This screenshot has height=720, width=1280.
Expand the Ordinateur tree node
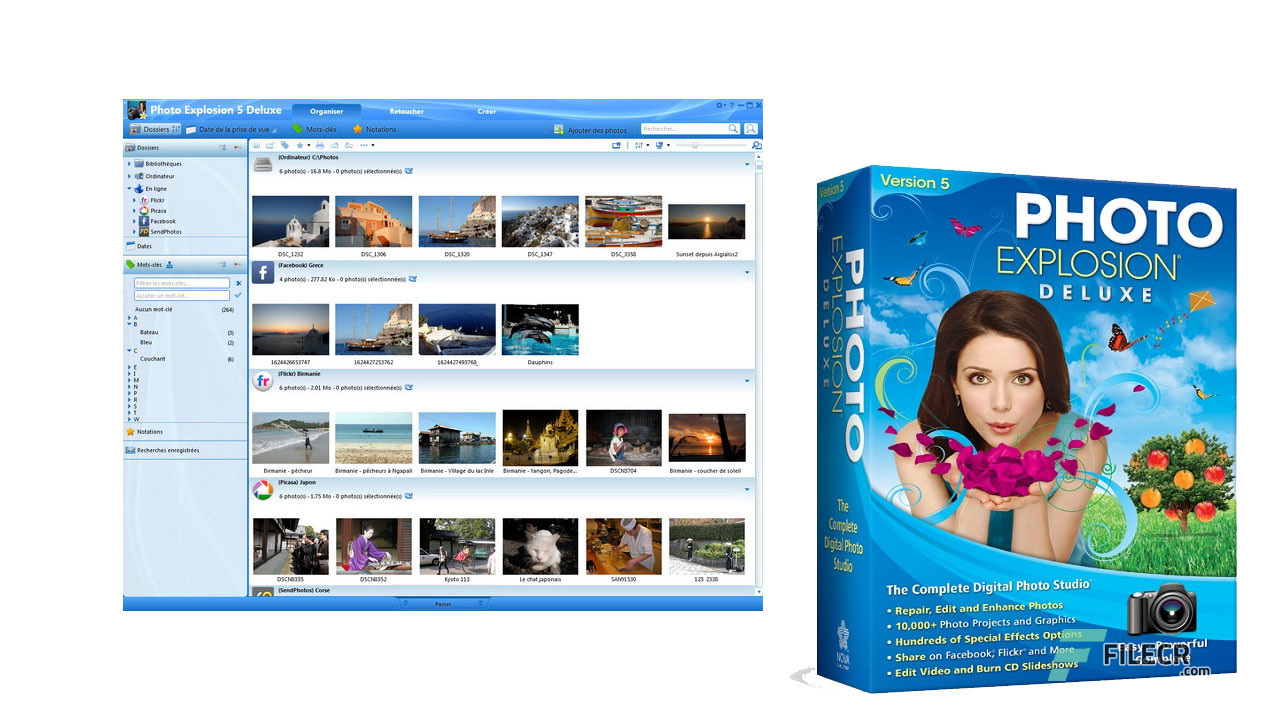pos(129,176)
